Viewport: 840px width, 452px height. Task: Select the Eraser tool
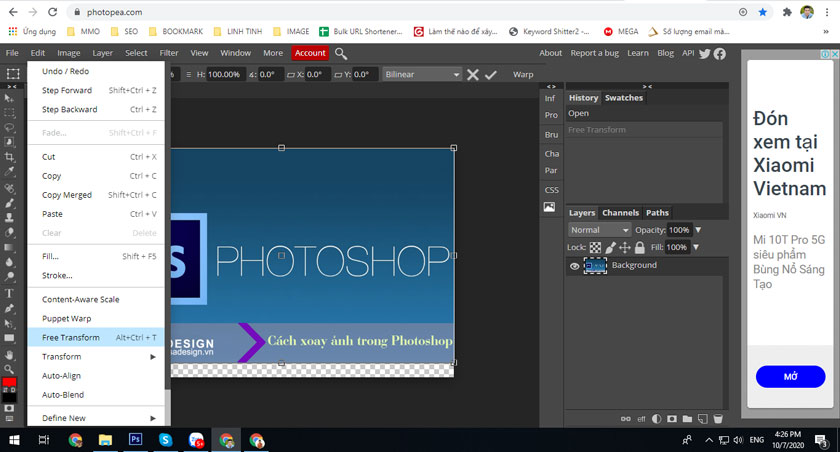coord(9,232)
